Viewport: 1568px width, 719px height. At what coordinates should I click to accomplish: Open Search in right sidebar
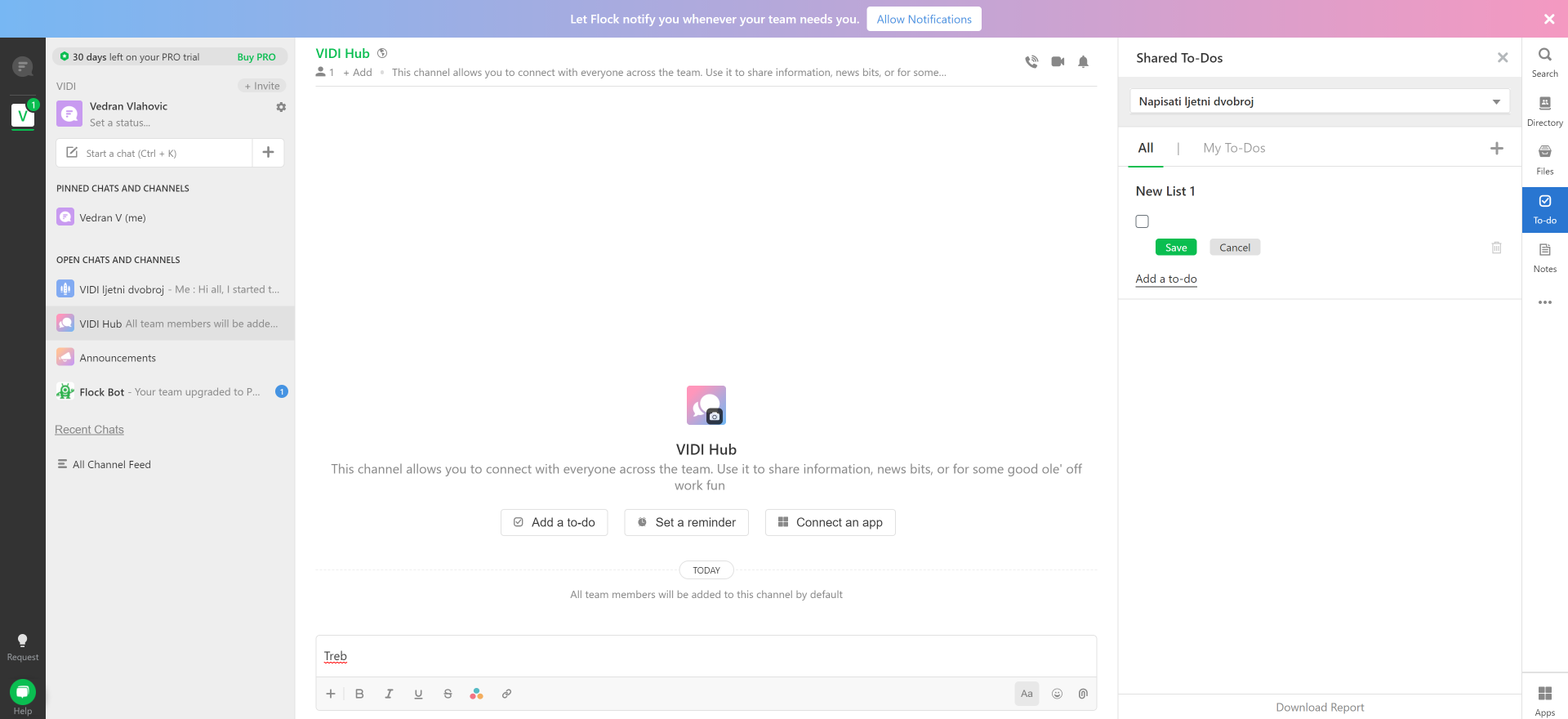coord(1544,62)
